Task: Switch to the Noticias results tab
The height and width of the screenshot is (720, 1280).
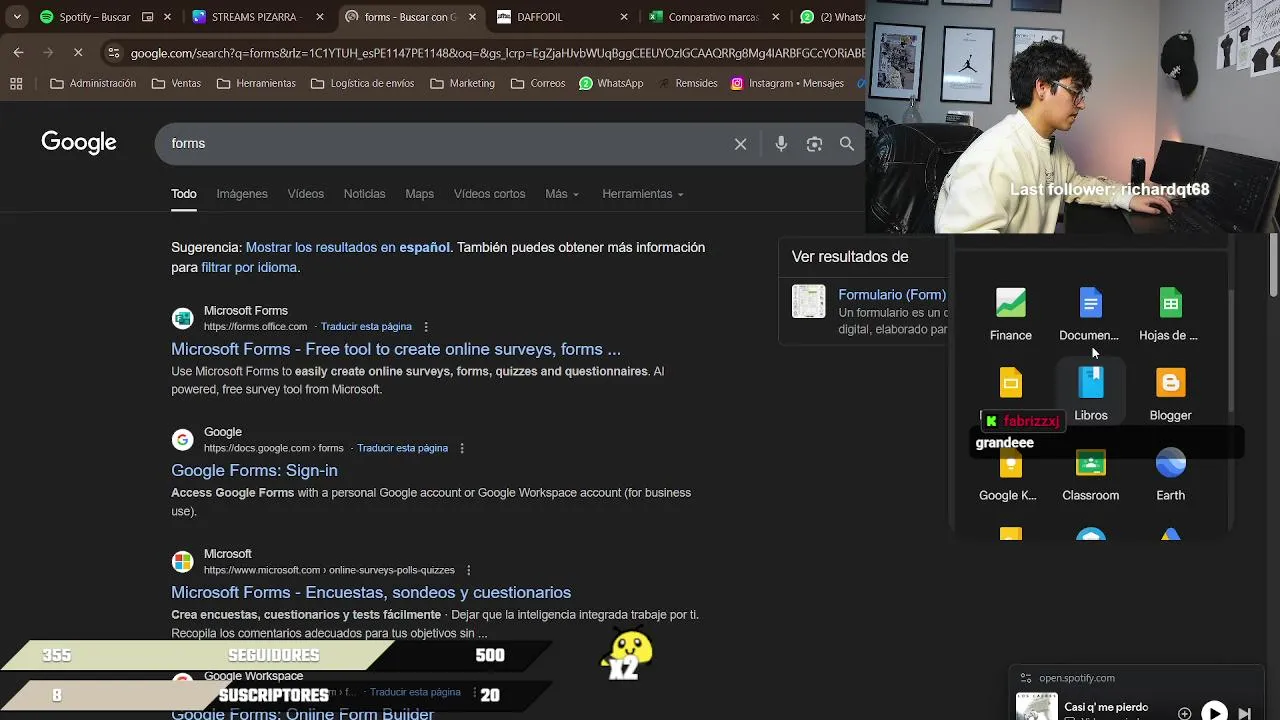Action: pos(364,194)
